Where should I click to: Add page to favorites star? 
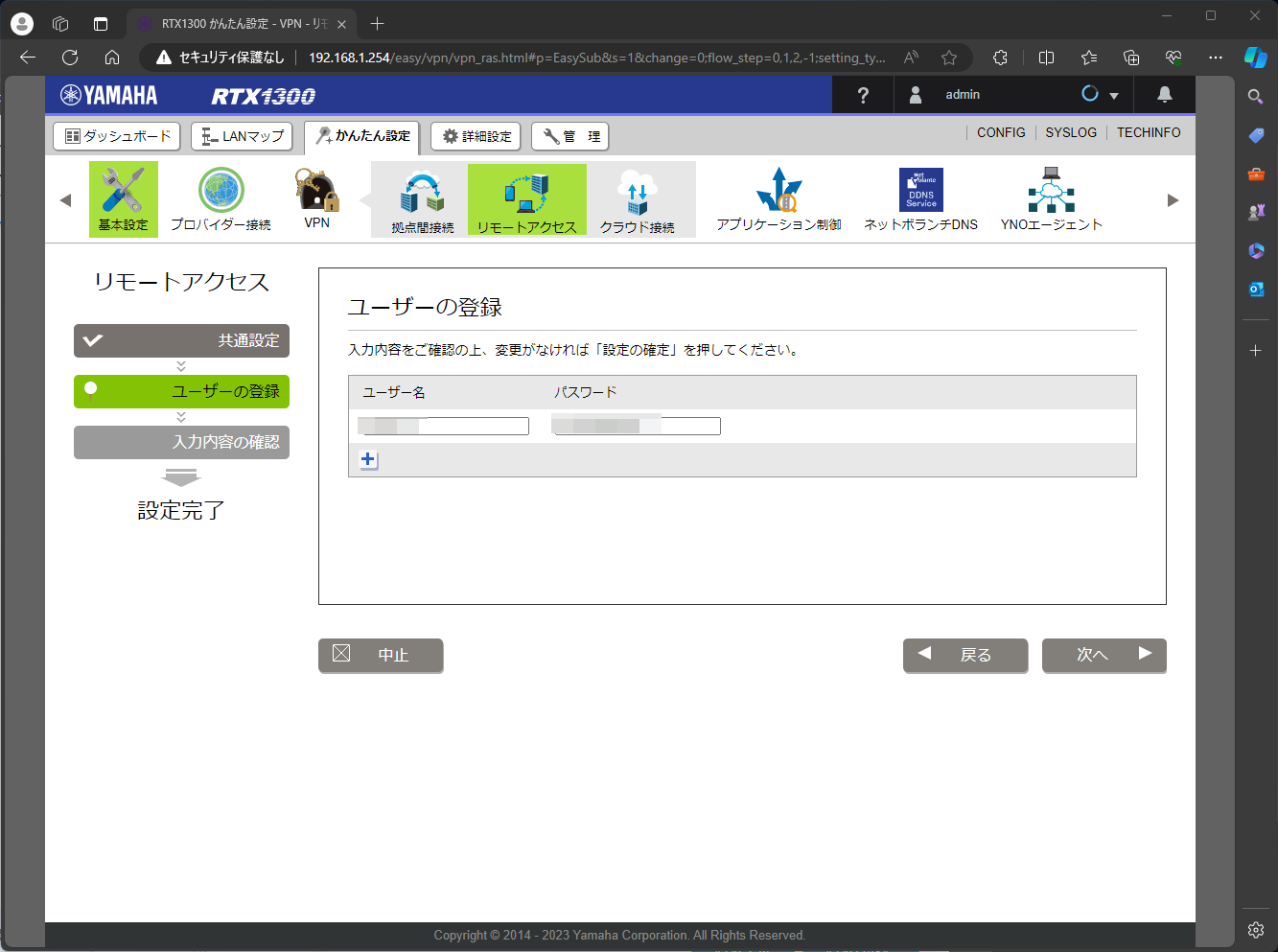949,58
